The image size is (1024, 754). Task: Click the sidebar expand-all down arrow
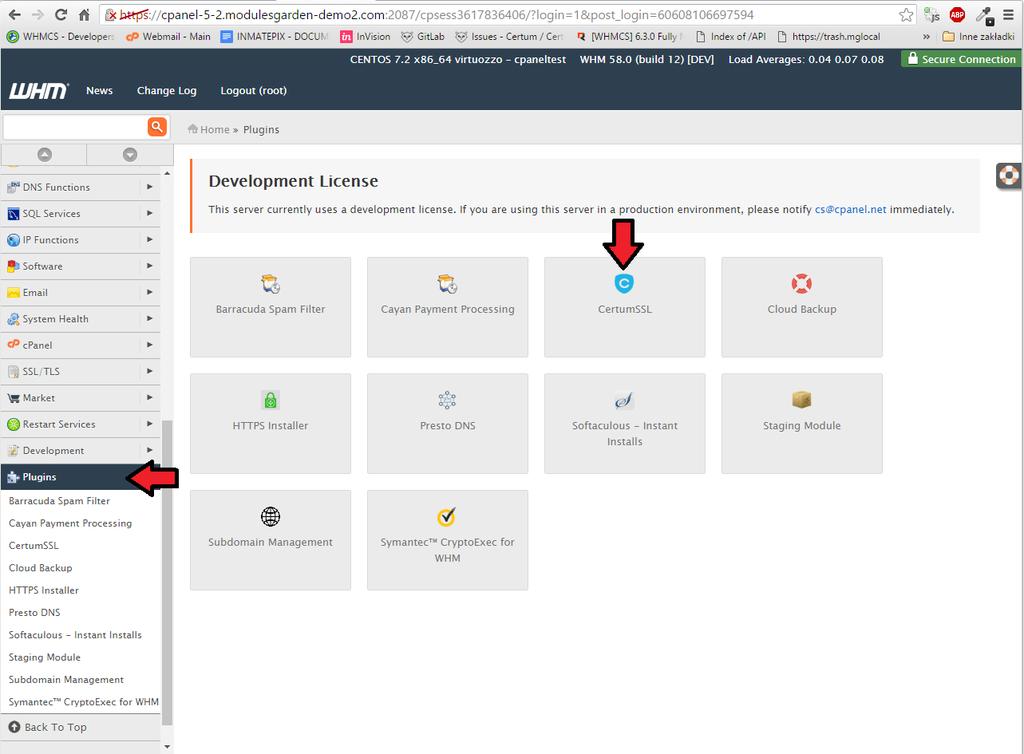point(130,155)
